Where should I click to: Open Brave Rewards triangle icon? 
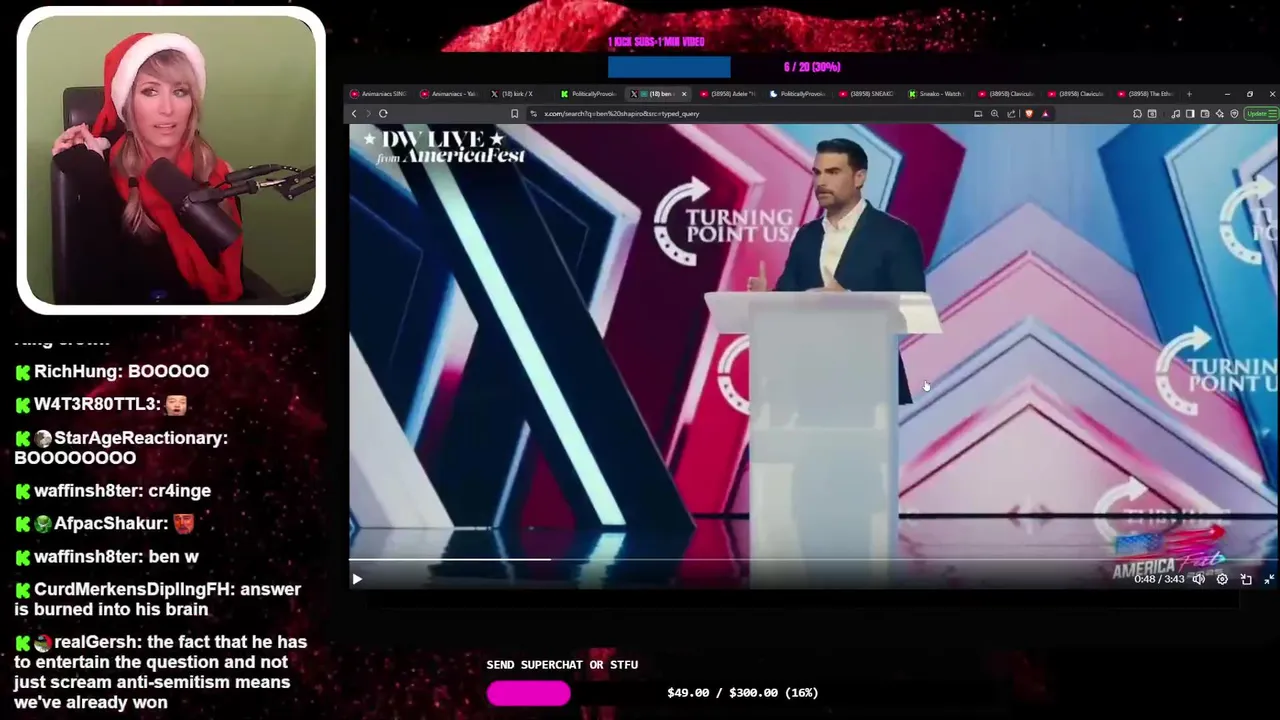tap(1046, 114)
